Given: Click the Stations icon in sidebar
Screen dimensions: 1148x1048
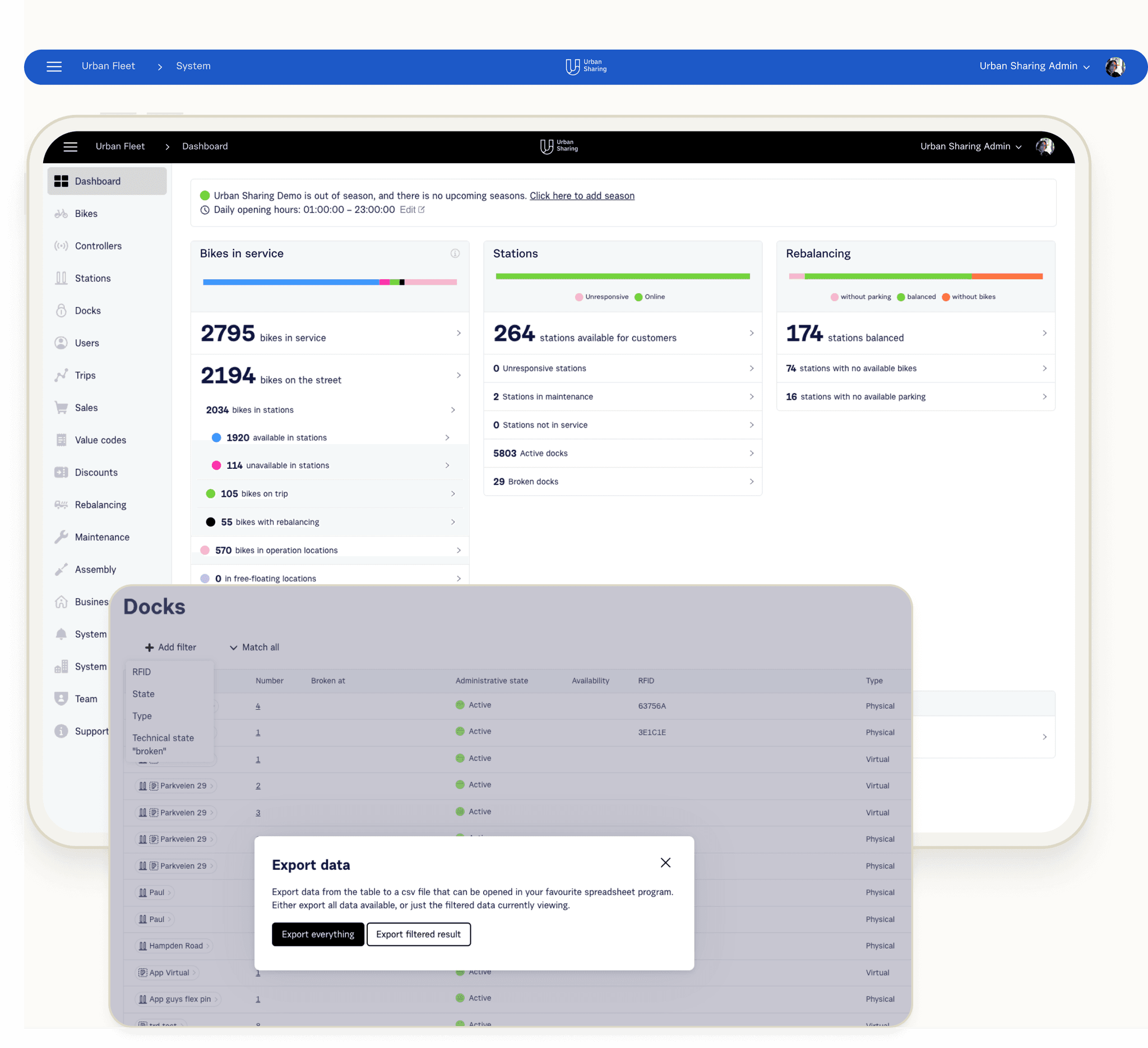Looking at the screenshot, I should tap(61, 279).
